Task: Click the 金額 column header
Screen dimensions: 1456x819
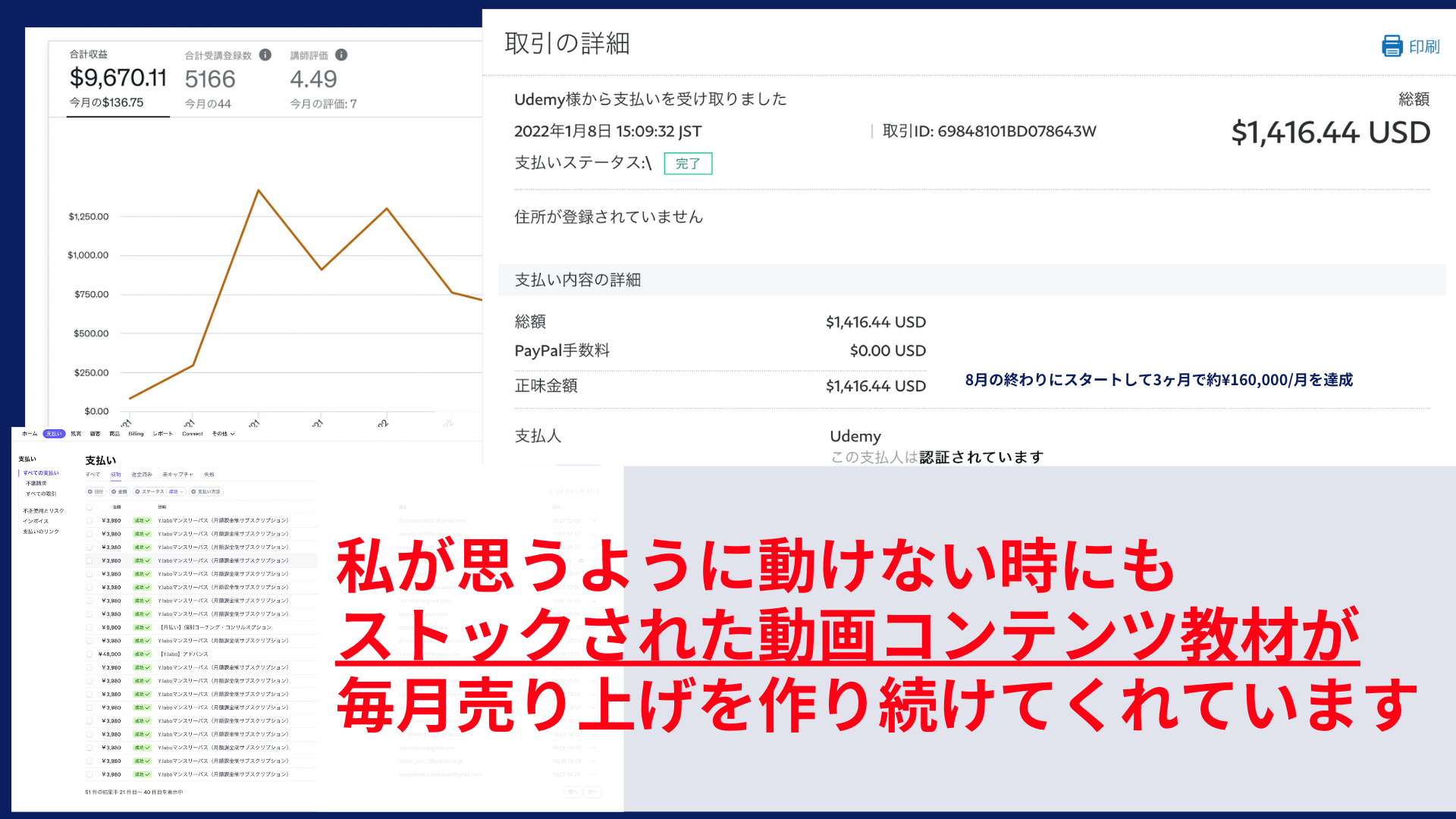Action: coord(117,507)
